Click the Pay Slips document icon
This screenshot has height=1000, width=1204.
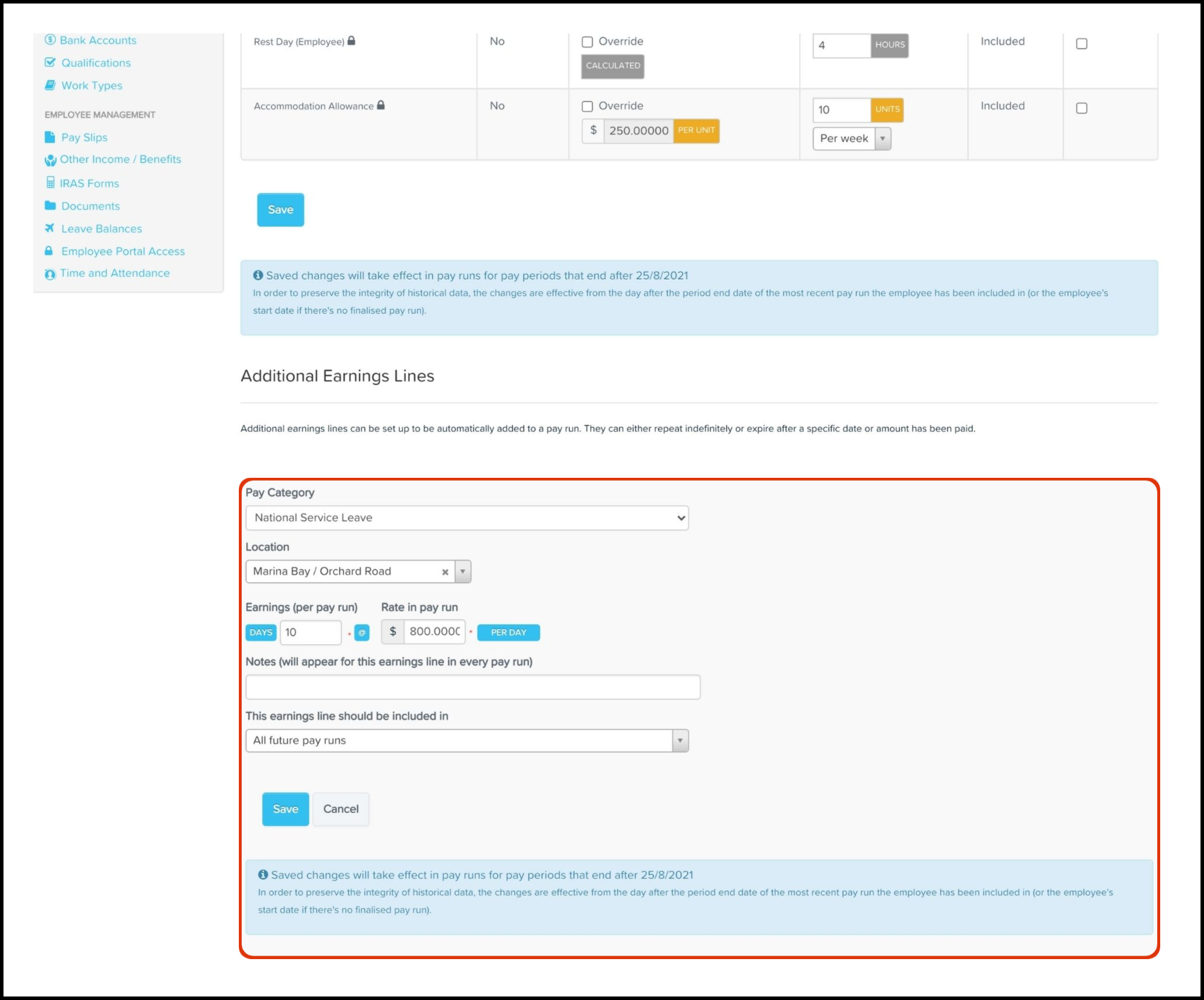pyautogui.click(x=50, y=137)
